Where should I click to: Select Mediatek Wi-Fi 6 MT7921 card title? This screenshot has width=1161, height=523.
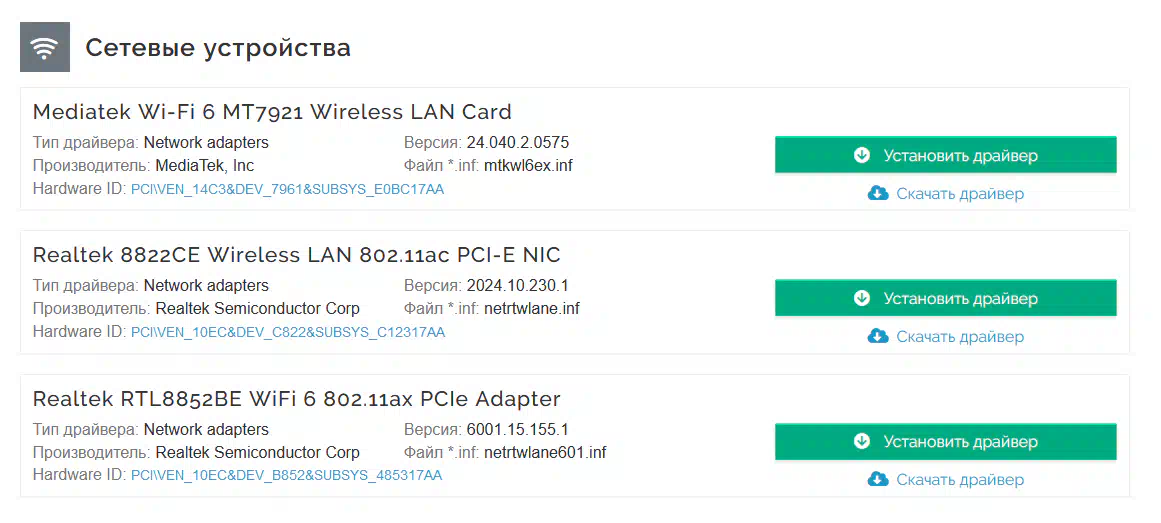coord(272,112)
